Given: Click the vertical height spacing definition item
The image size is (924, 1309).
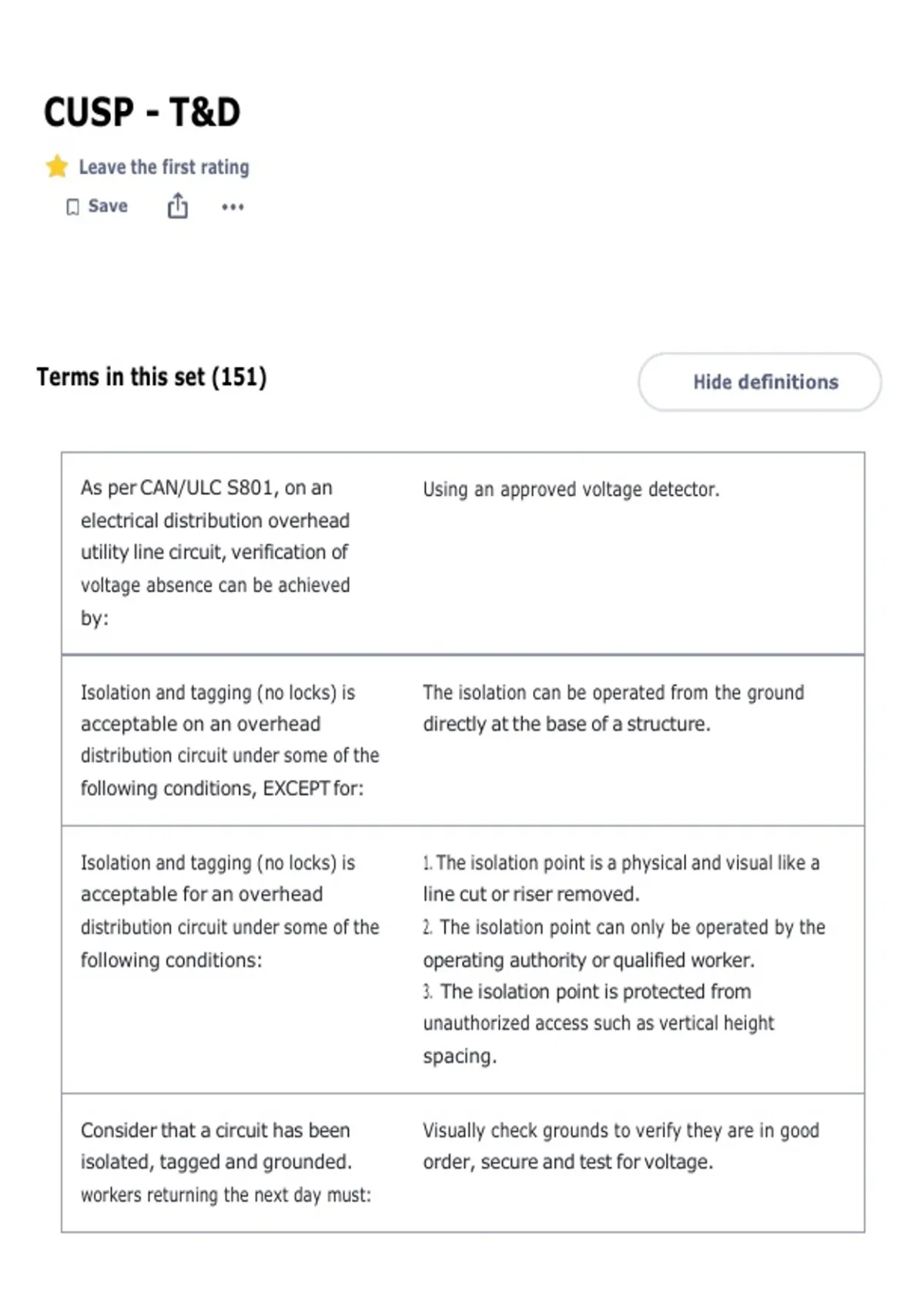Looking at the screenshot, I should pos(599,1023).
